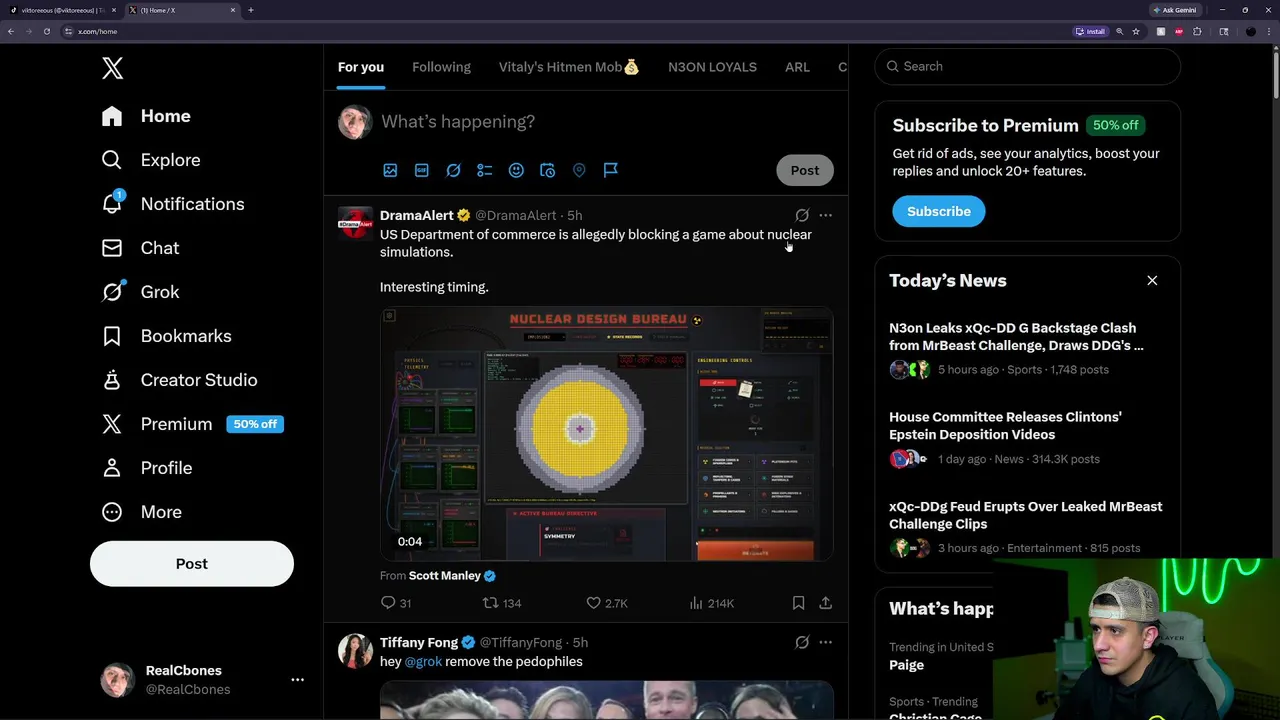Reload the browser page

tap(46, 31)
